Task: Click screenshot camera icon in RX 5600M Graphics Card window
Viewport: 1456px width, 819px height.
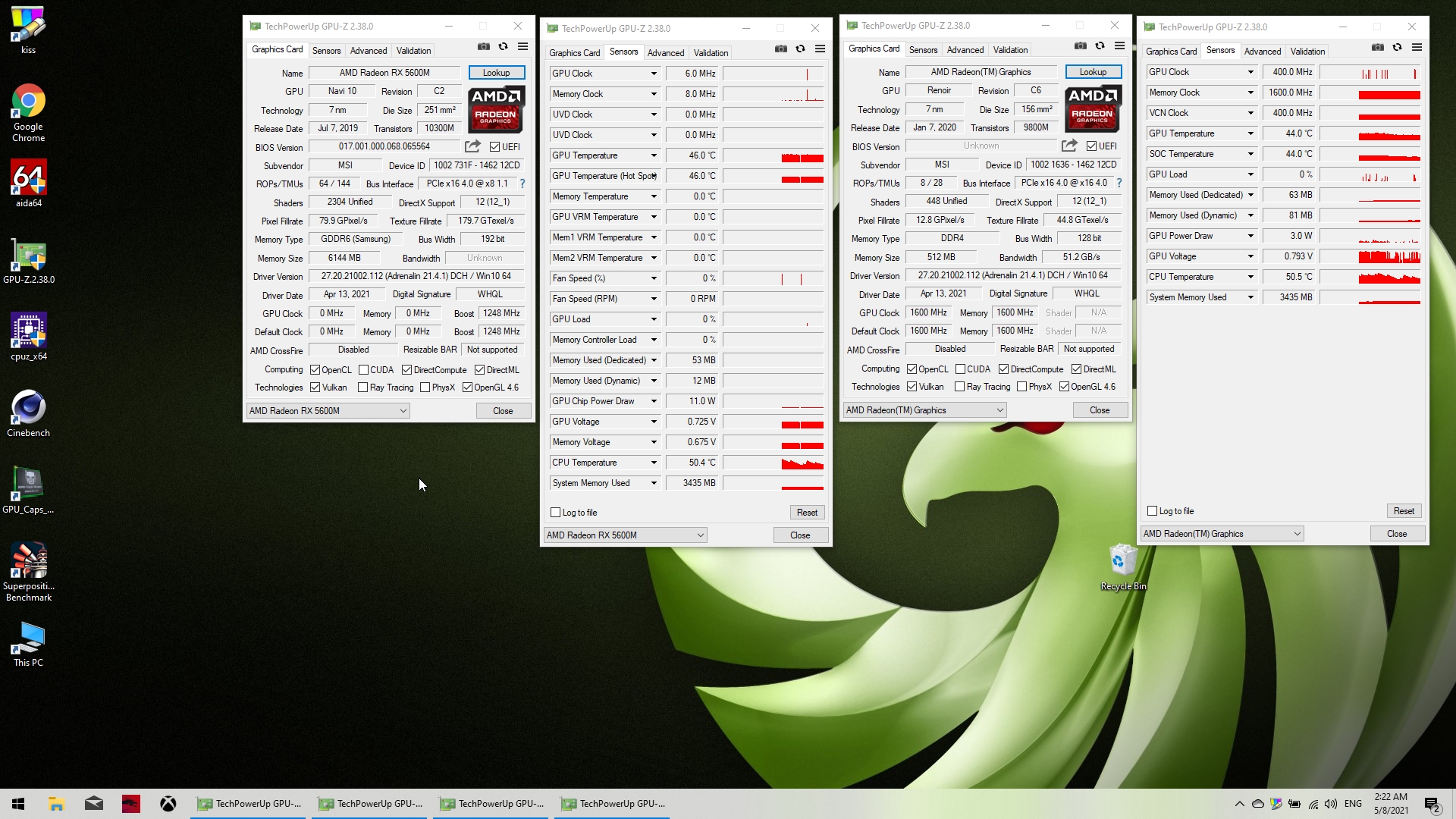Action: coord(483,47)
